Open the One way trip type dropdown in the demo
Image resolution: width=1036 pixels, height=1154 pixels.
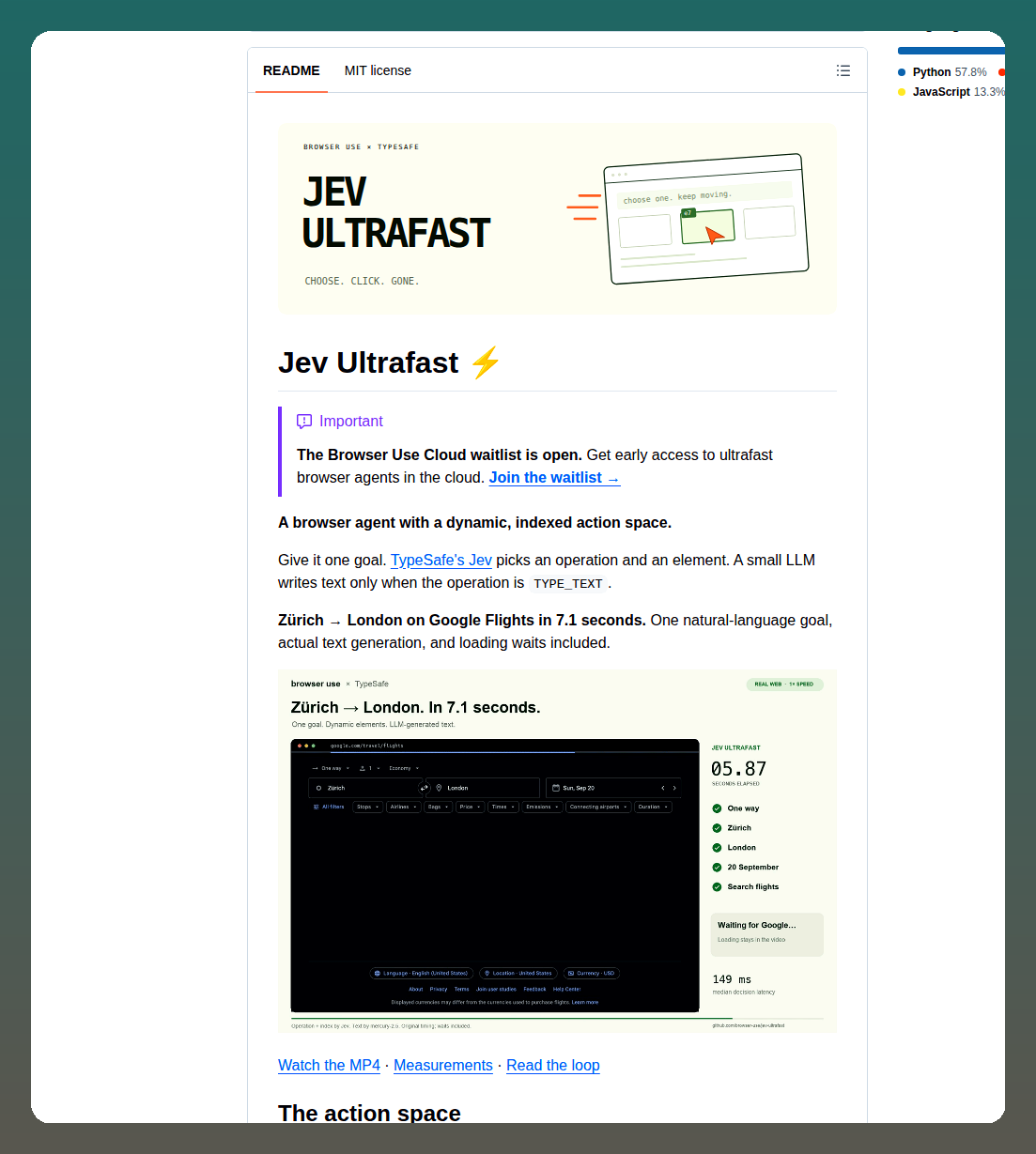coord(332,768)
